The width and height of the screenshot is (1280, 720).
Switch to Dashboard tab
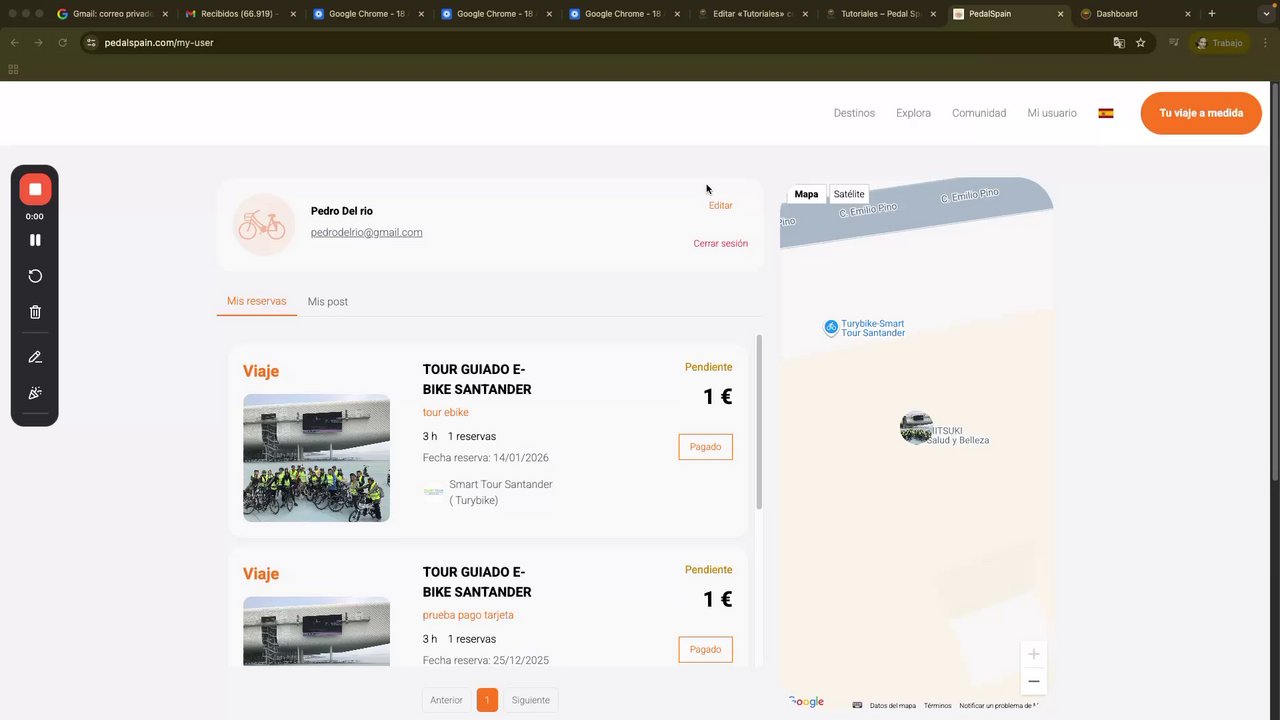coord(1135,14)
